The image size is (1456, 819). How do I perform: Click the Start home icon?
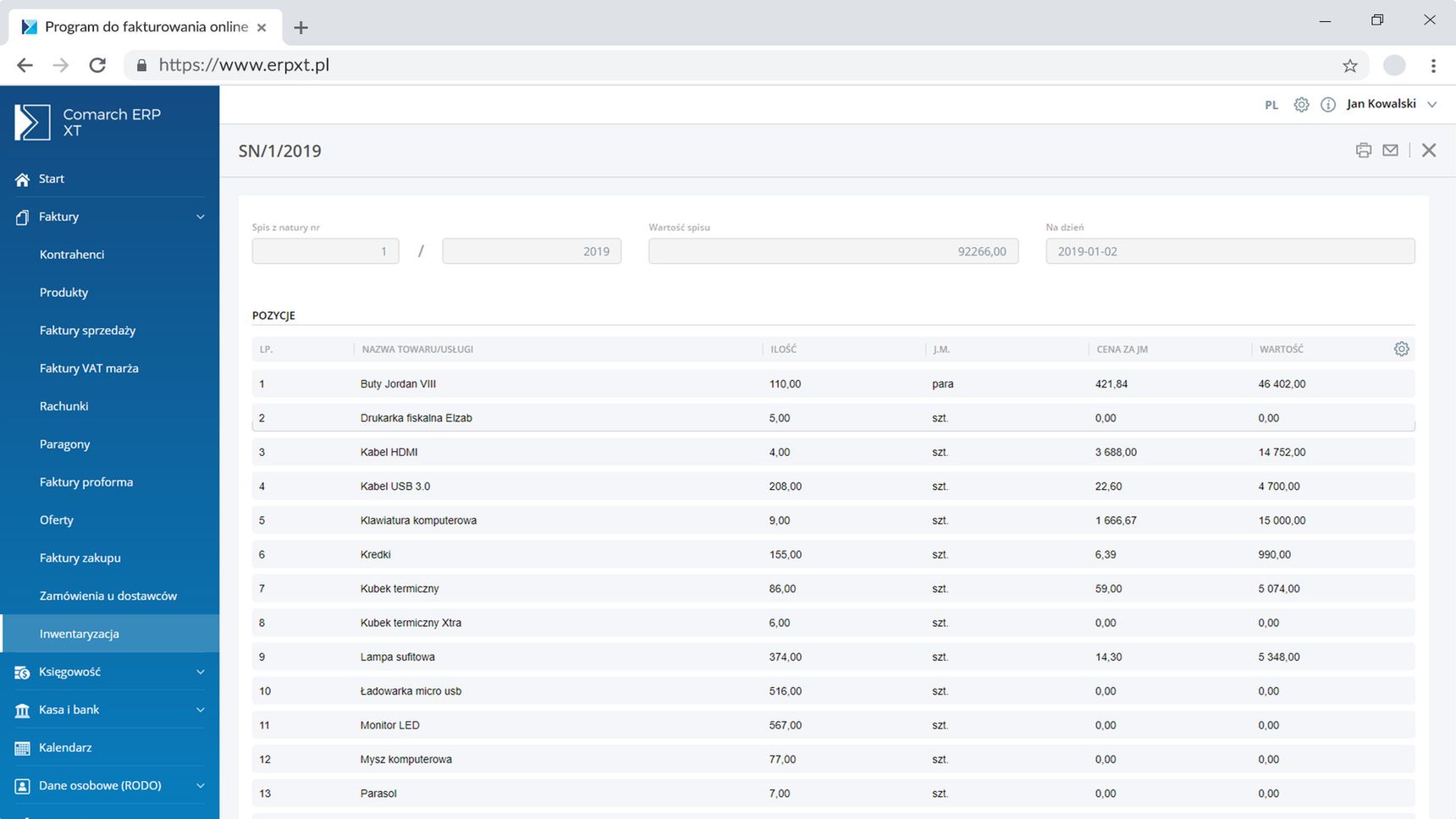[x=22, y=179]
